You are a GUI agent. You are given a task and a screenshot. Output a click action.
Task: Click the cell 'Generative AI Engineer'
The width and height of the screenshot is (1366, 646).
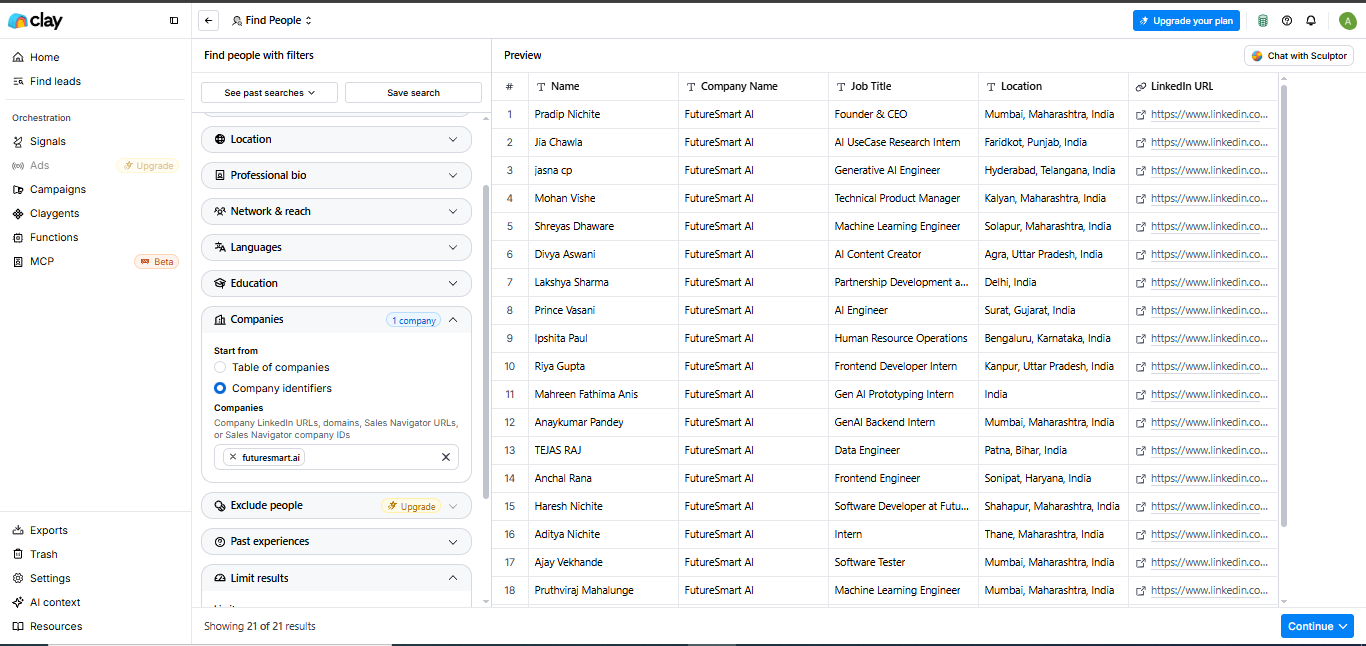click(x=903, y=170)
